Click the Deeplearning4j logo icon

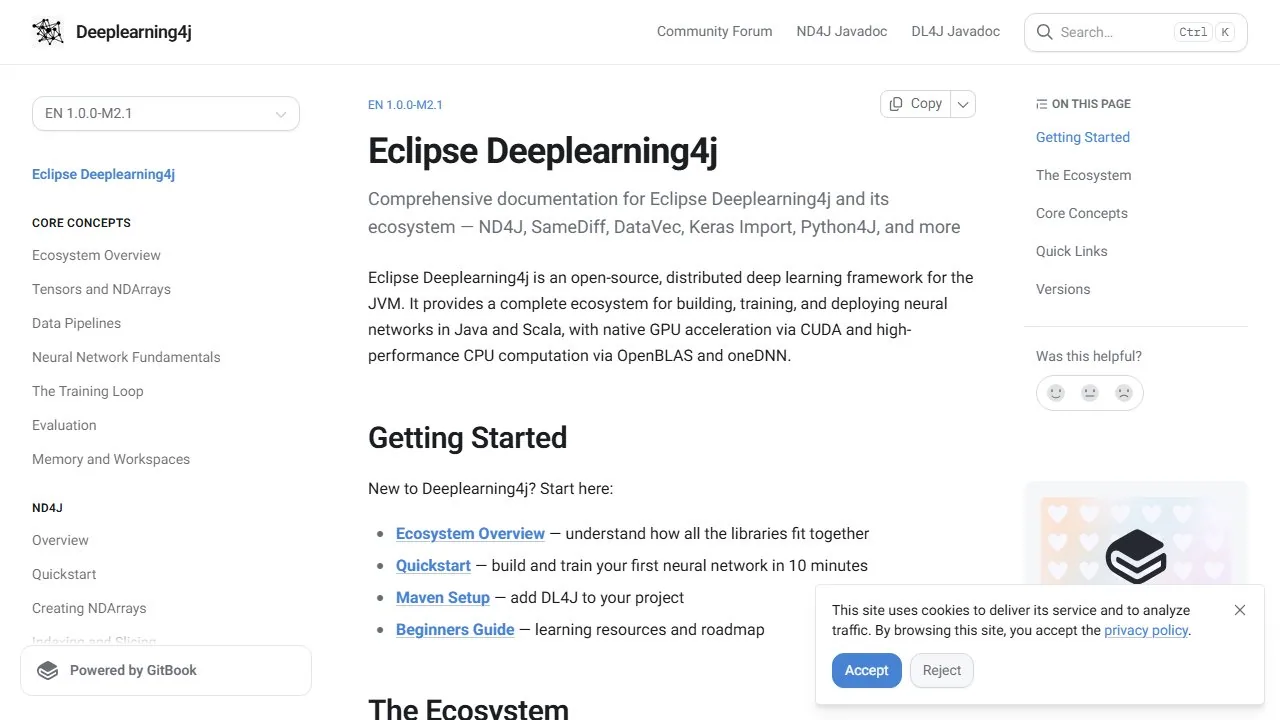48,32
